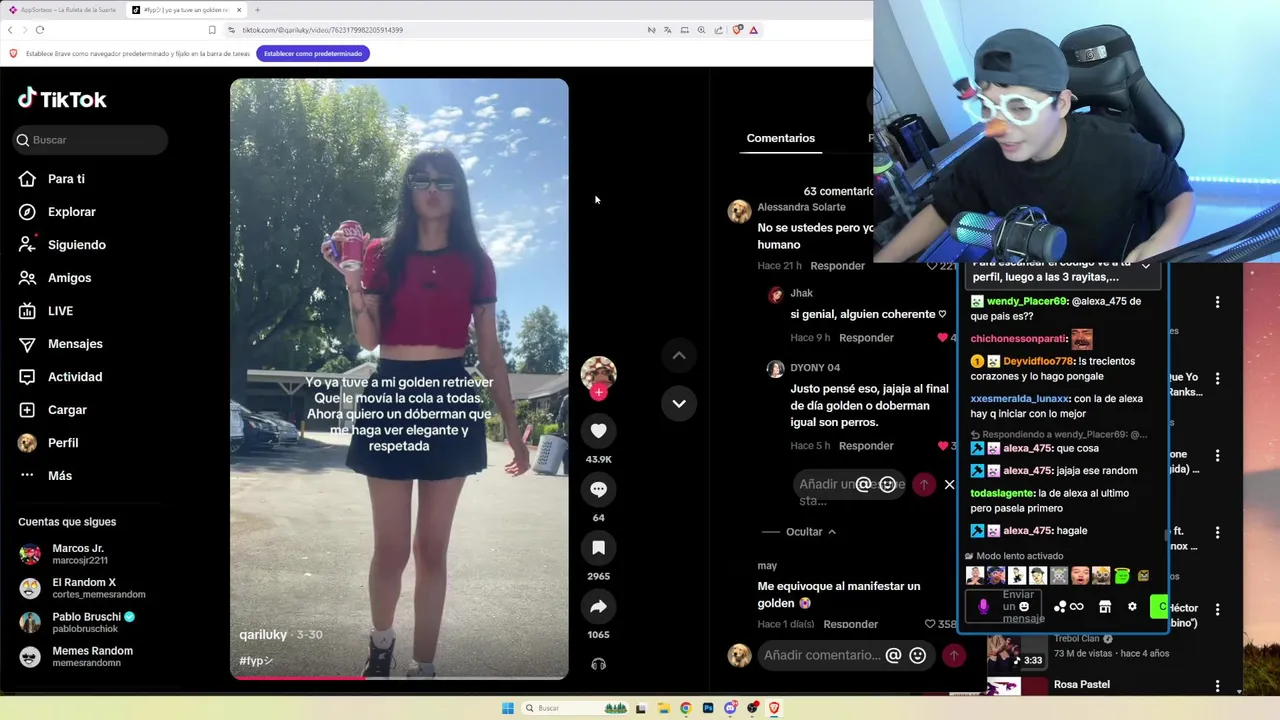Open Google Chrome from the taskbar
The image size is (1280, 720).
[686, 708]
